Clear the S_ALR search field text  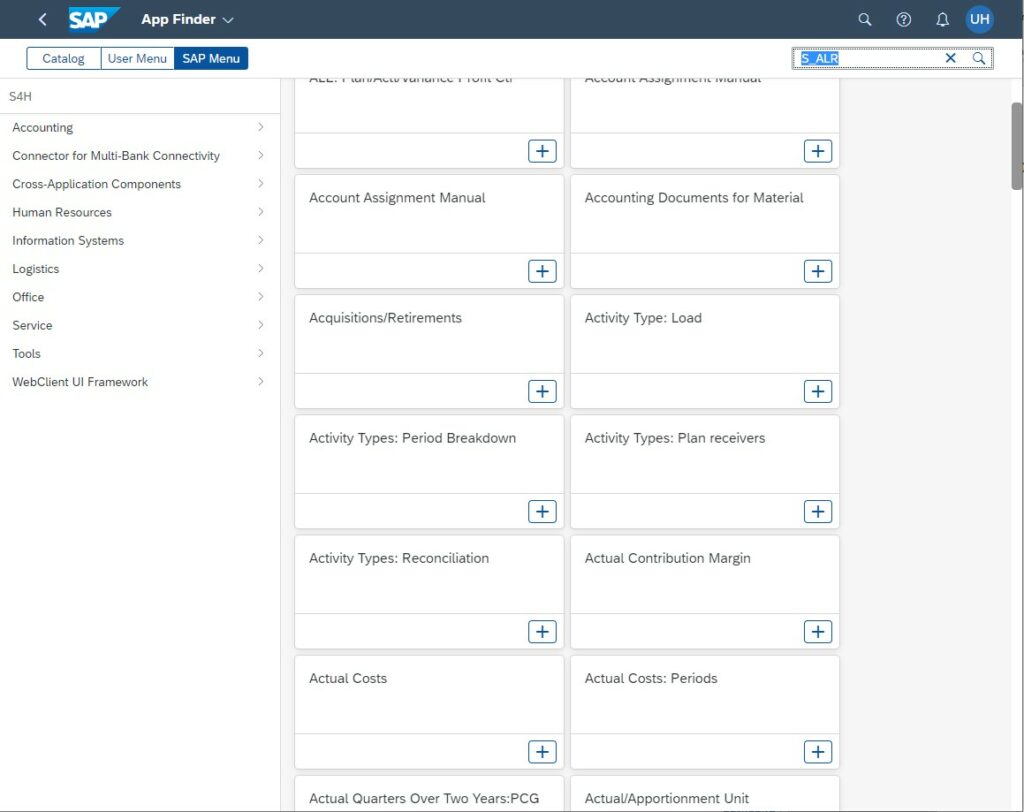pos(950,58)
